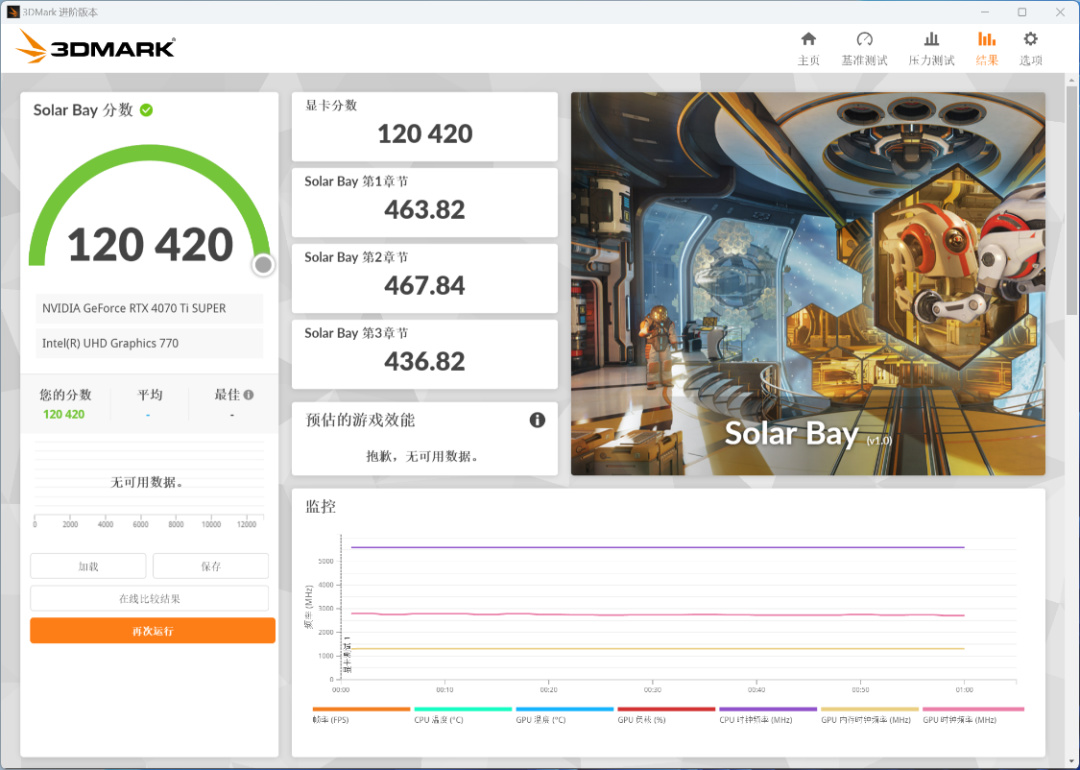
Task: Click the info icon next to 最佳
Action: pyautogui.click(x=249, y=395)
